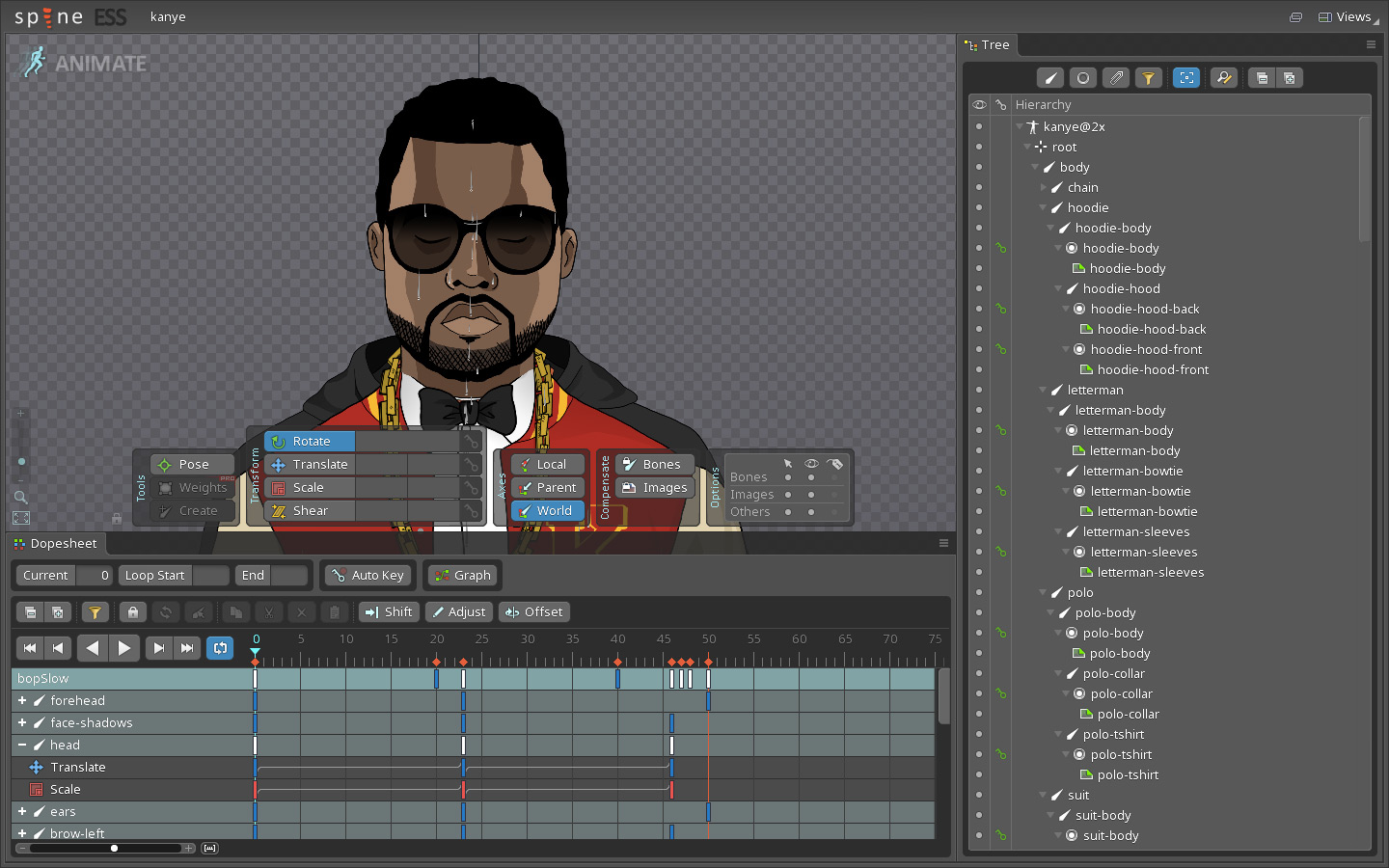The height and width of the screenshot is (868, 1389).
Task: Collapse the letterman node in tree
Action: tap(1043, 390)
